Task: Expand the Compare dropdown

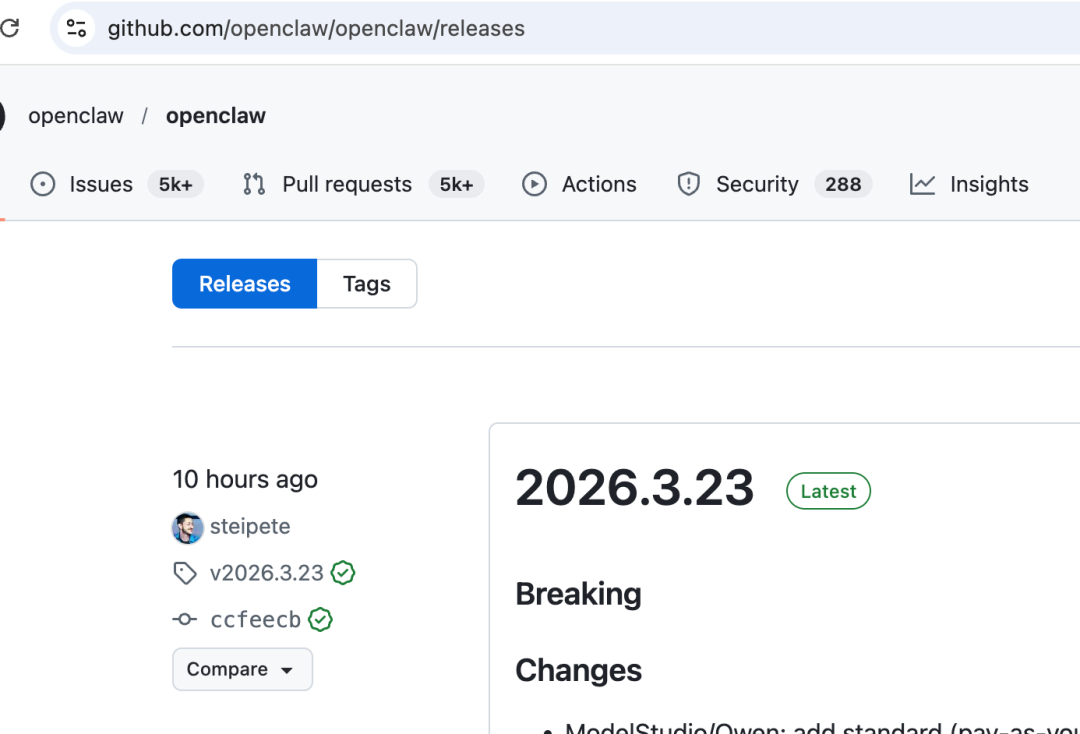Action: 242,669
